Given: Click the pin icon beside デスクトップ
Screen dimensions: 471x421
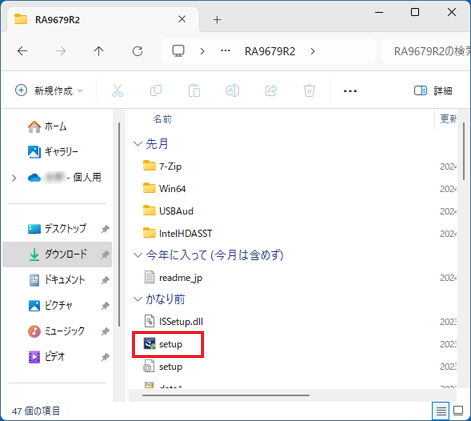Looking at the screenshot, I should pos(105,229).
